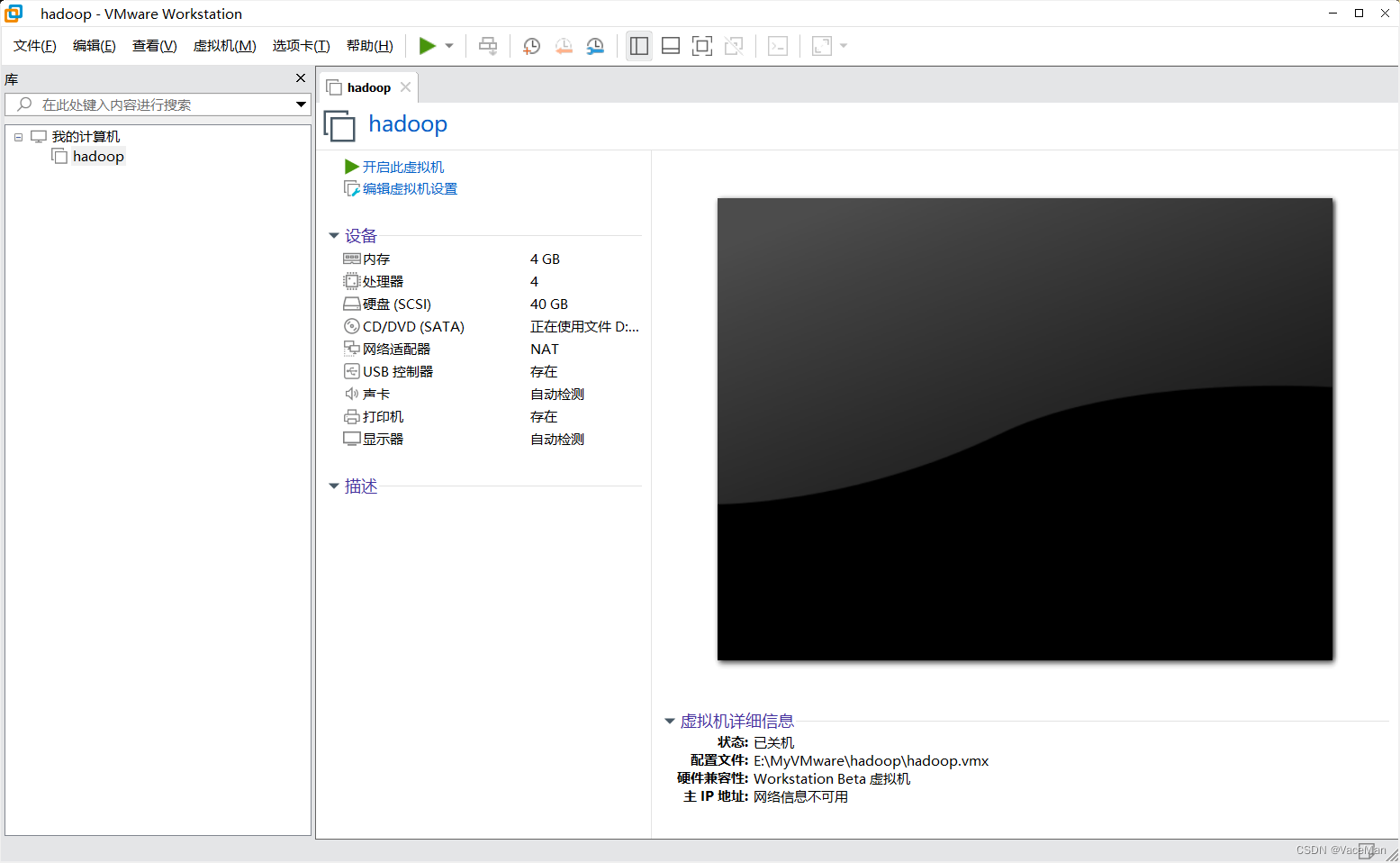Enter full screen mode from the toolbar
This screenshot has width=1400, height=863.
coord(702,45)
